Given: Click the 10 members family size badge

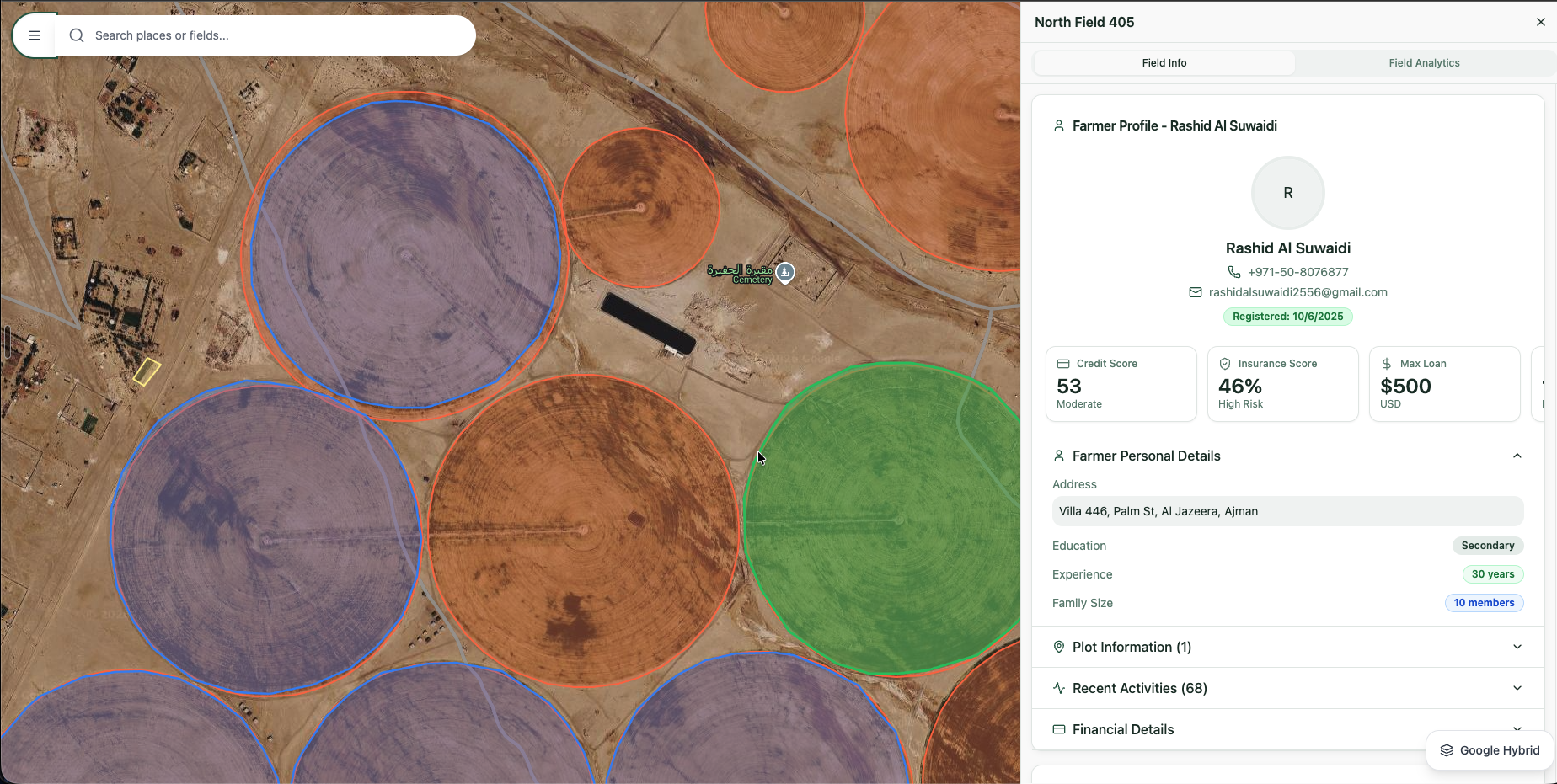Looking at the screenshot, I should point(1484,603).
